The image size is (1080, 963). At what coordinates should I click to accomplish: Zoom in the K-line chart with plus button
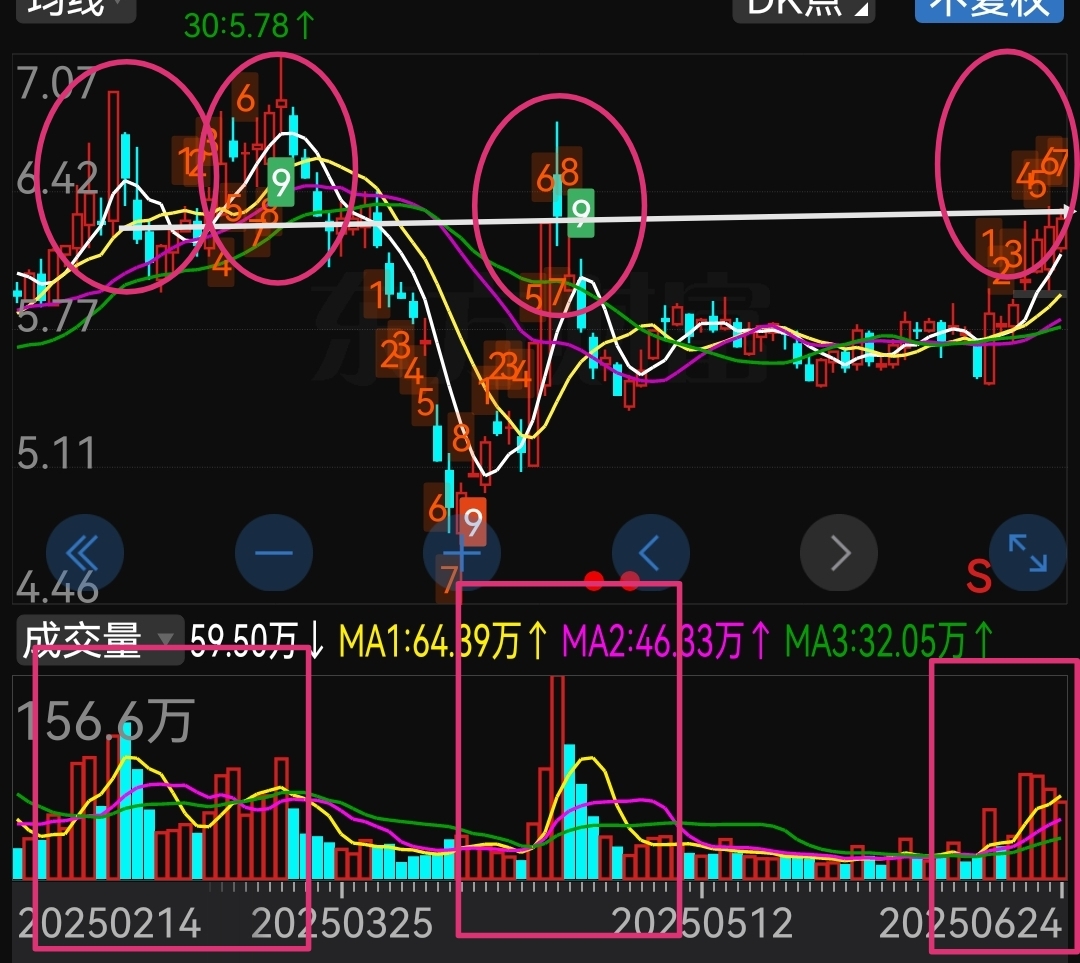(461, 552)
